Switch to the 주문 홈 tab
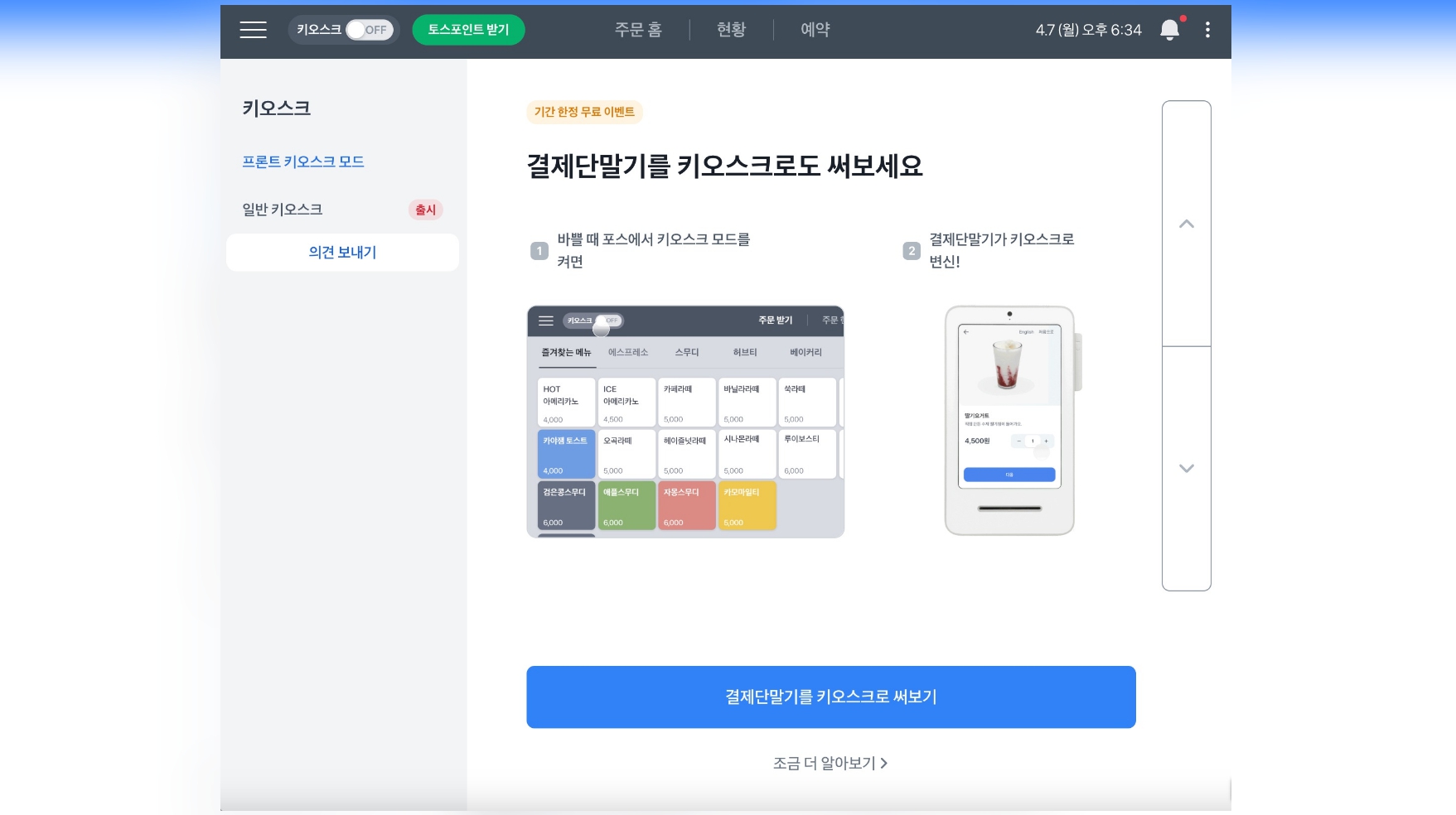 click(638, 30)
